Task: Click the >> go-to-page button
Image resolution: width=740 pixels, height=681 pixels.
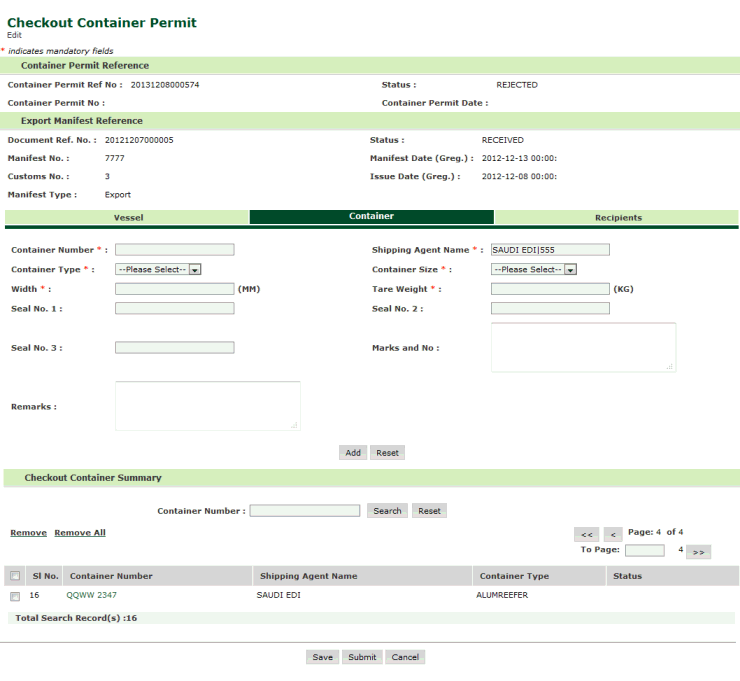Action: [698, 551]
